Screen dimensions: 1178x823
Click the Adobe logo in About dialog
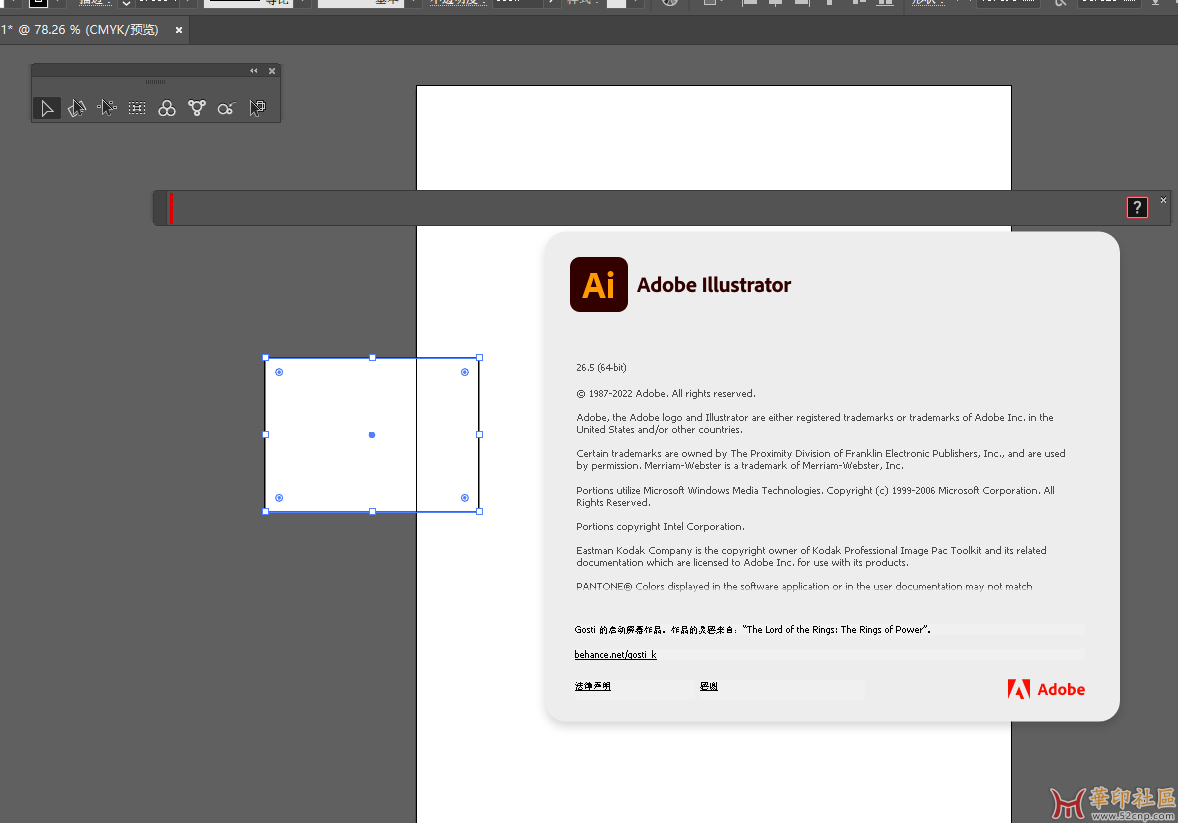pyautogui.click(x=1047, y=689)
